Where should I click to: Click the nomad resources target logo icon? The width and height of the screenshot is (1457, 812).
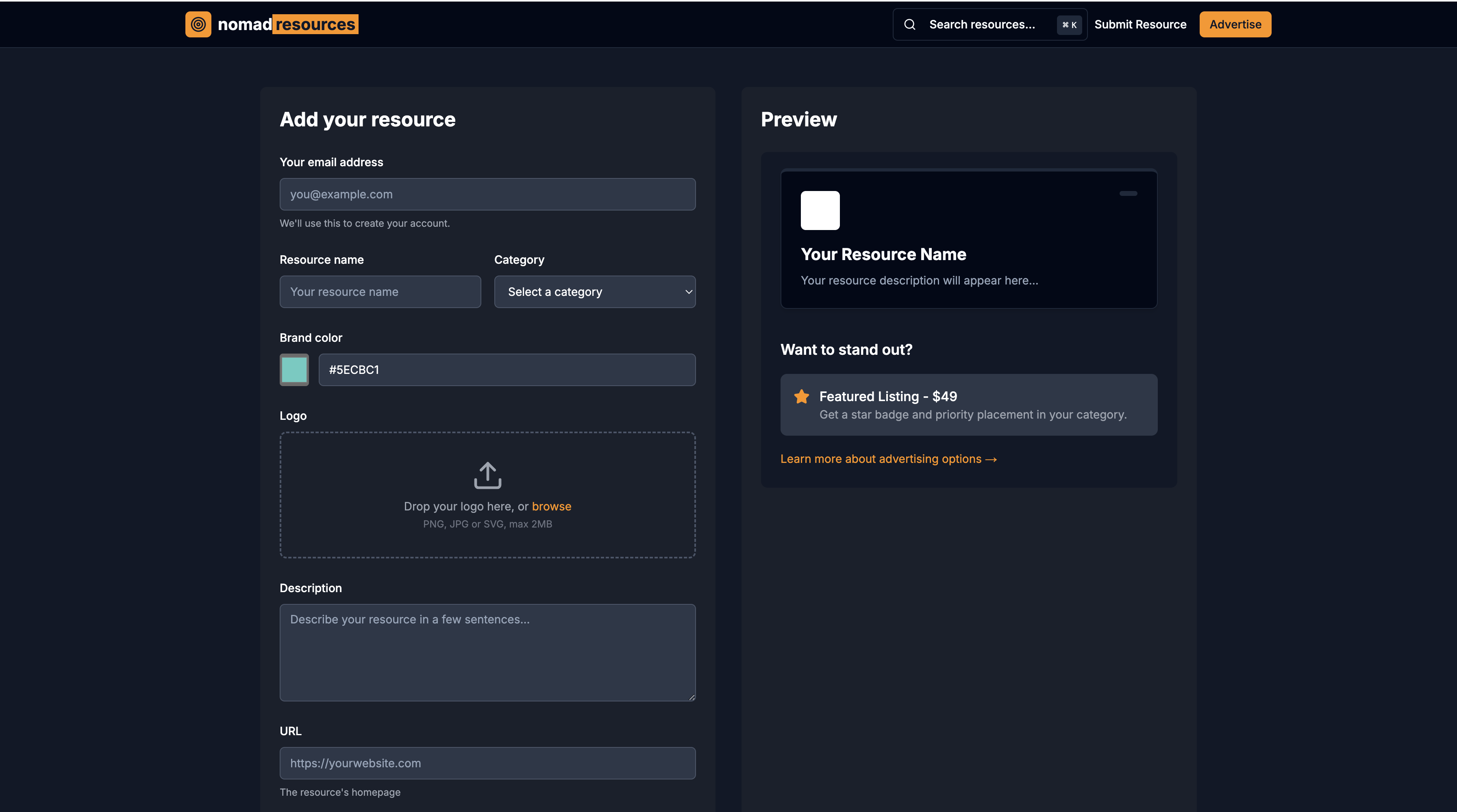tap(198, 24)
